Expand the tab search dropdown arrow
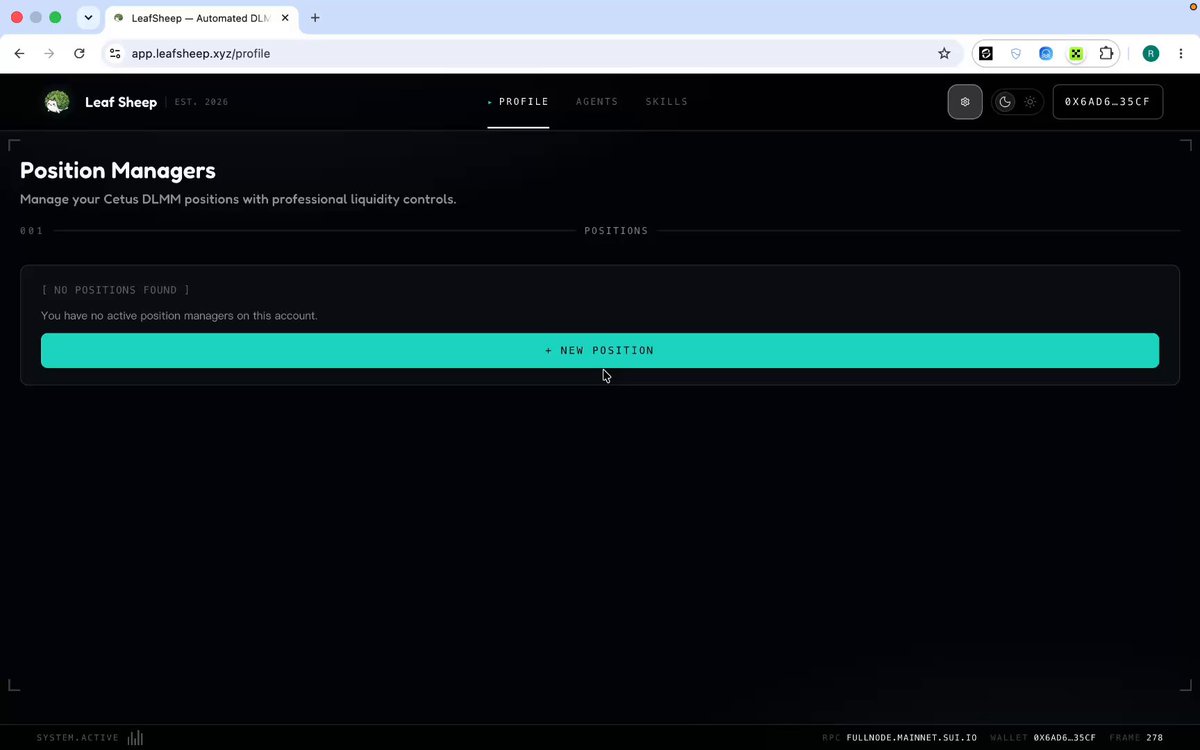This screenshot has height=750, width=1200. (x=88, y=18)
